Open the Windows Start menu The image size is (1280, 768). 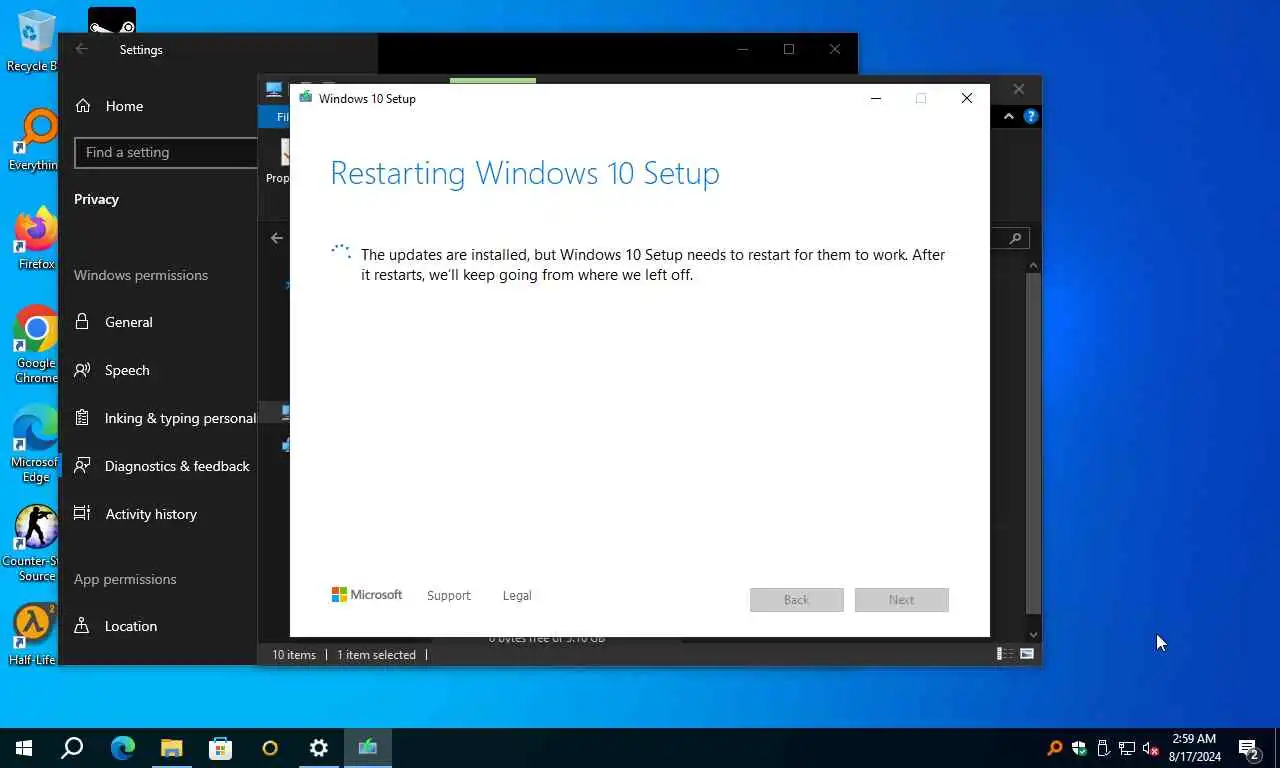tap(24, 748)
